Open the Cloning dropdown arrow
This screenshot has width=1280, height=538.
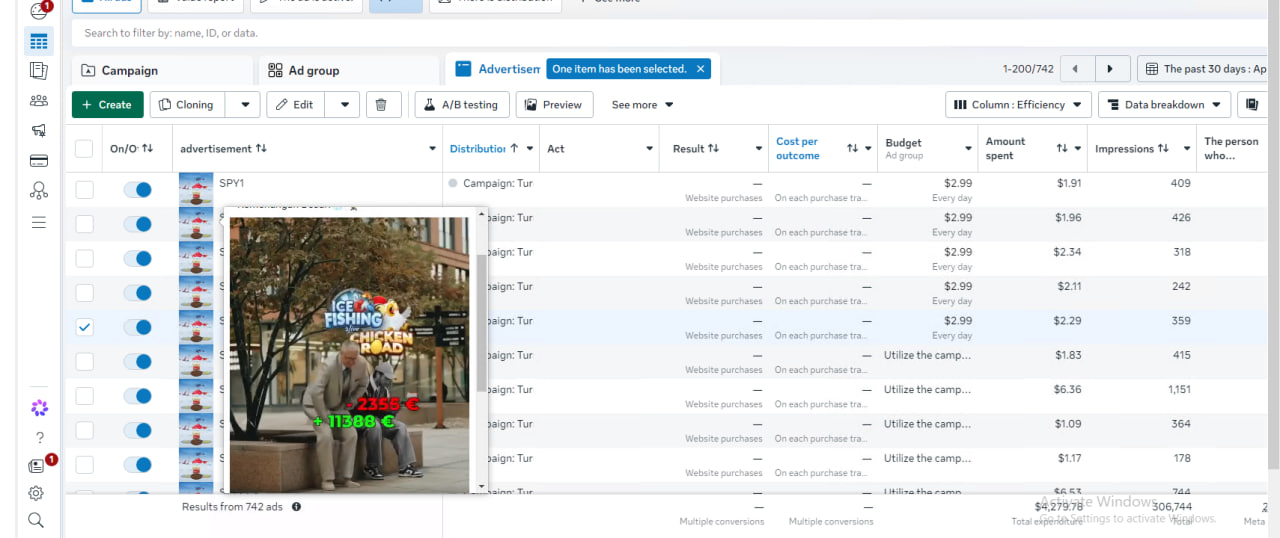pos(243,104)
